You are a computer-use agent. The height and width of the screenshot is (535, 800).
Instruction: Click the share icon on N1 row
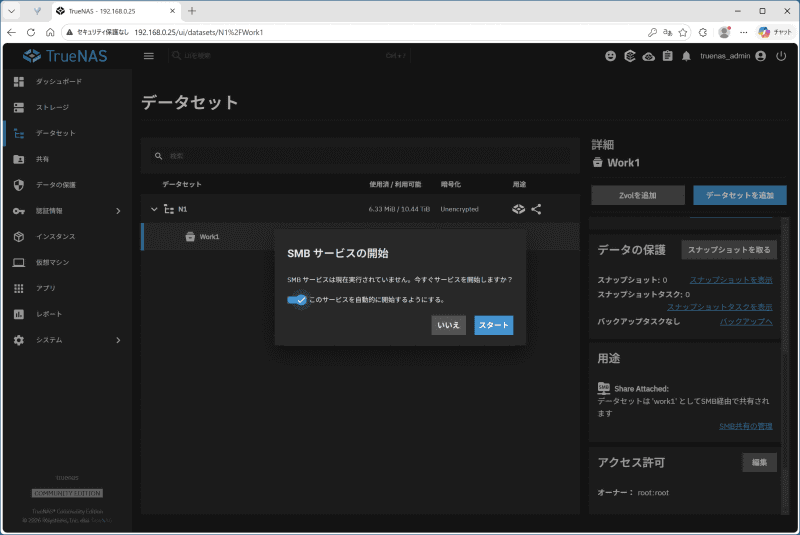536,209
